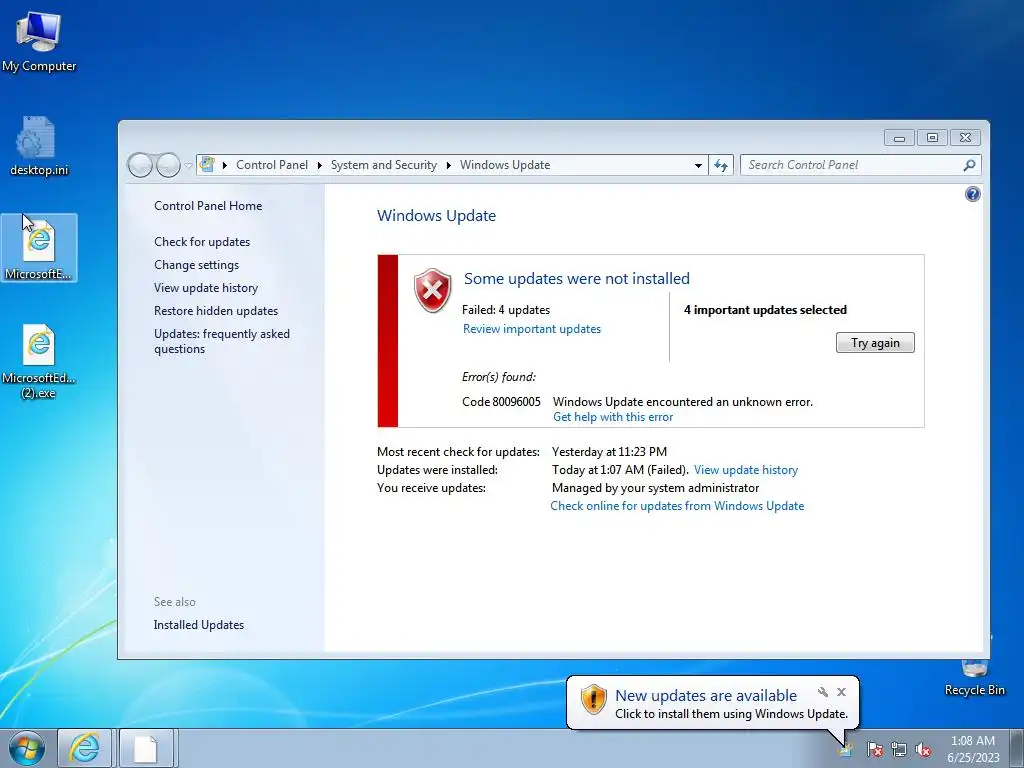Open the Action Center flag tray icon
The image size is (1024, 768).
pos(875,749)
